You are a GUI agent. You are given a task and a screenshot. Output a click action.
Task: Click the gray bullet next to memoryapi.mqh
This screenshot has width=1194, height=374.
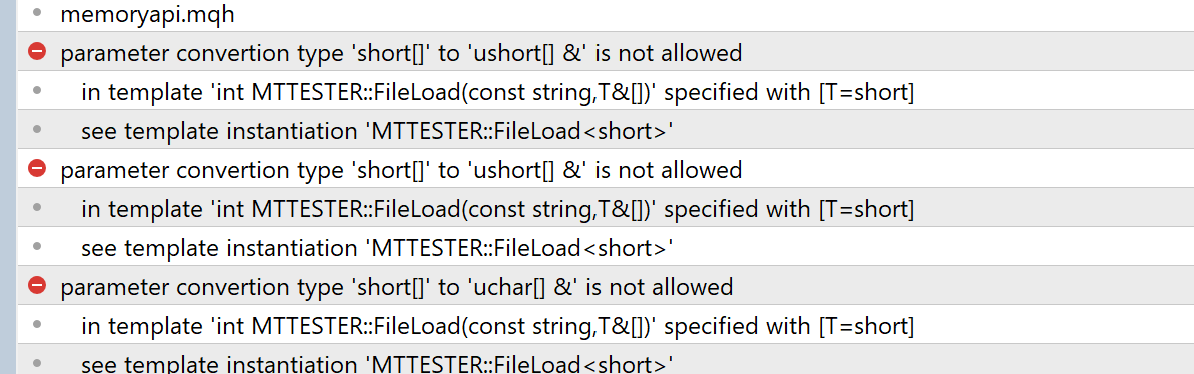click(37, 12)
